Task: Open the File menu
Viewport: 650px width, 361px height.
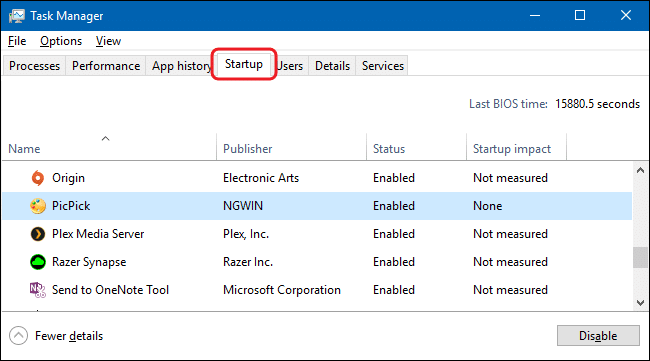Action: pyautogui.click(x=17, y=41)
